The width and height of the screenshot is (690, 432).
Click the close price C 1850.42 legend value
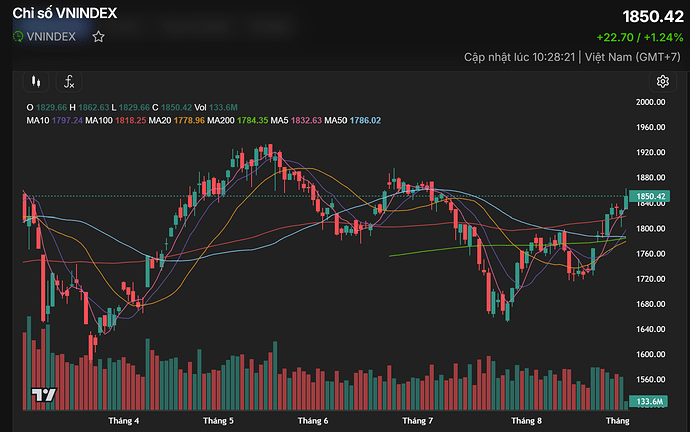[172, 107]
